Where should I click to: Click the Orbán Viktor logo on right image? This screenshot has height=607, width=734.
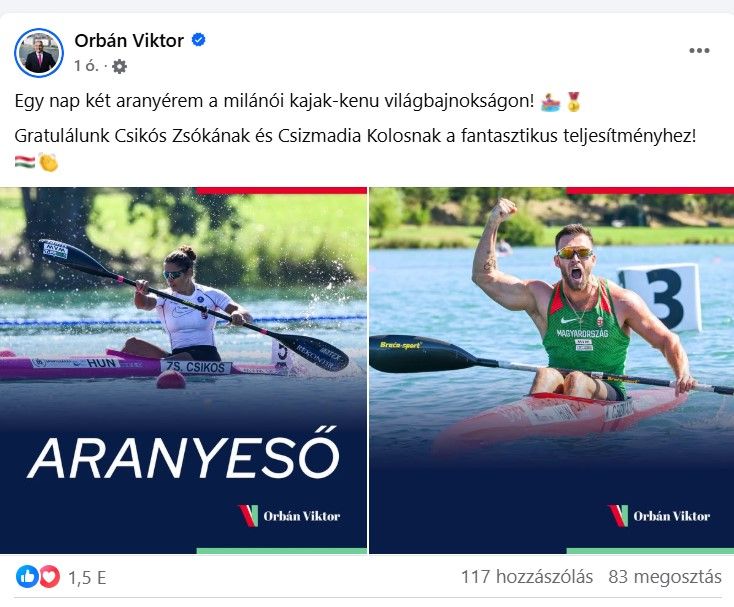click(659, 516)
